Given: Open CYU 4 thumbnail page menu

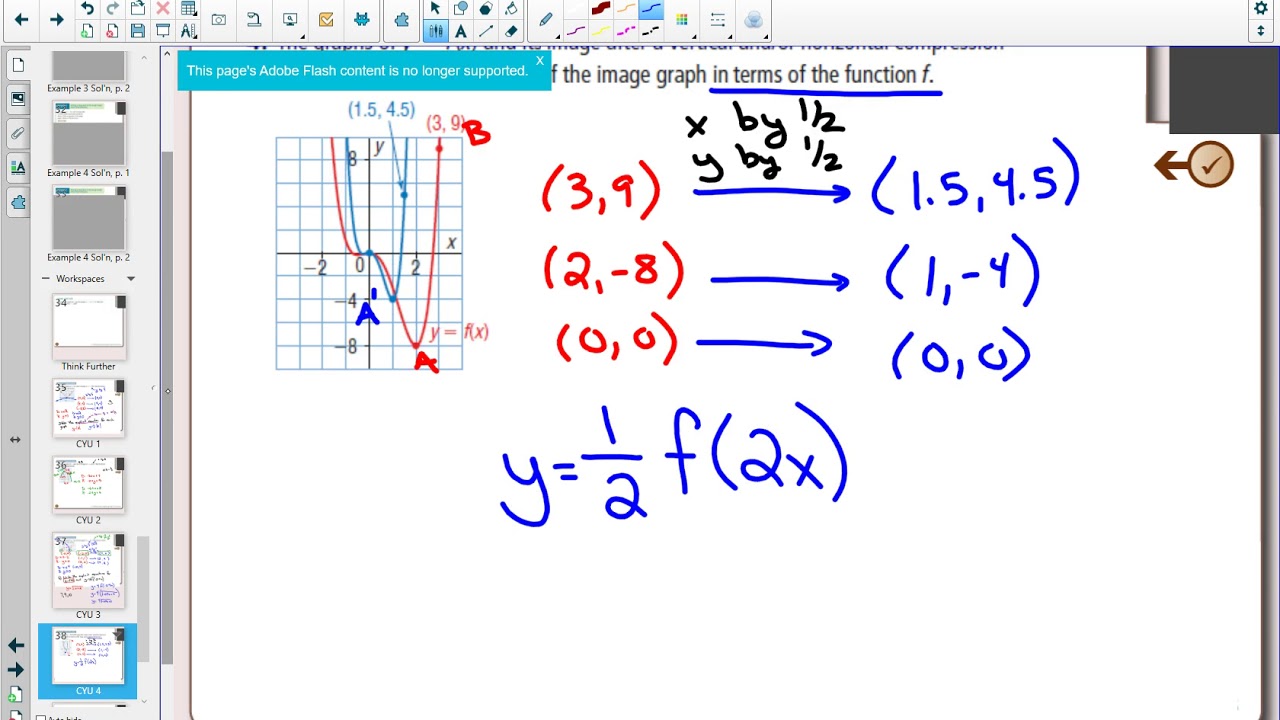Looking at the screenshot, I should click(x=120, y=636).
